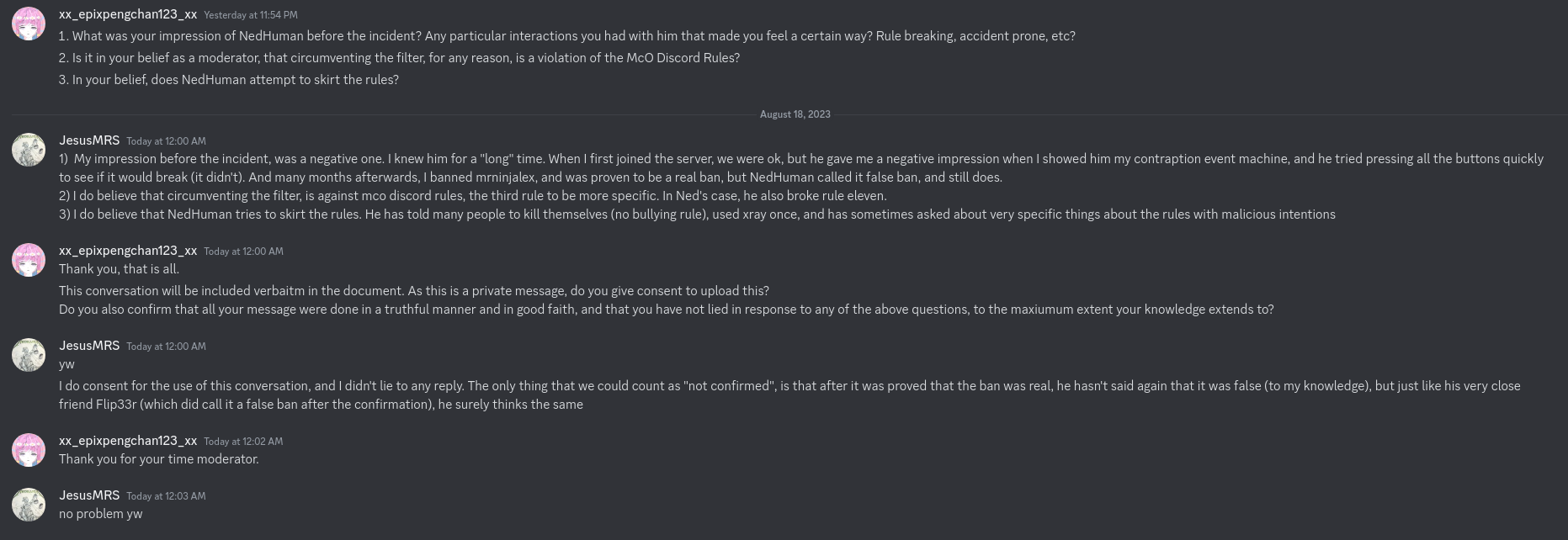Viewport: 1568px width, 540px height.
Task: Click the August 18, 2023 date divider
Action: coord(795,114)
